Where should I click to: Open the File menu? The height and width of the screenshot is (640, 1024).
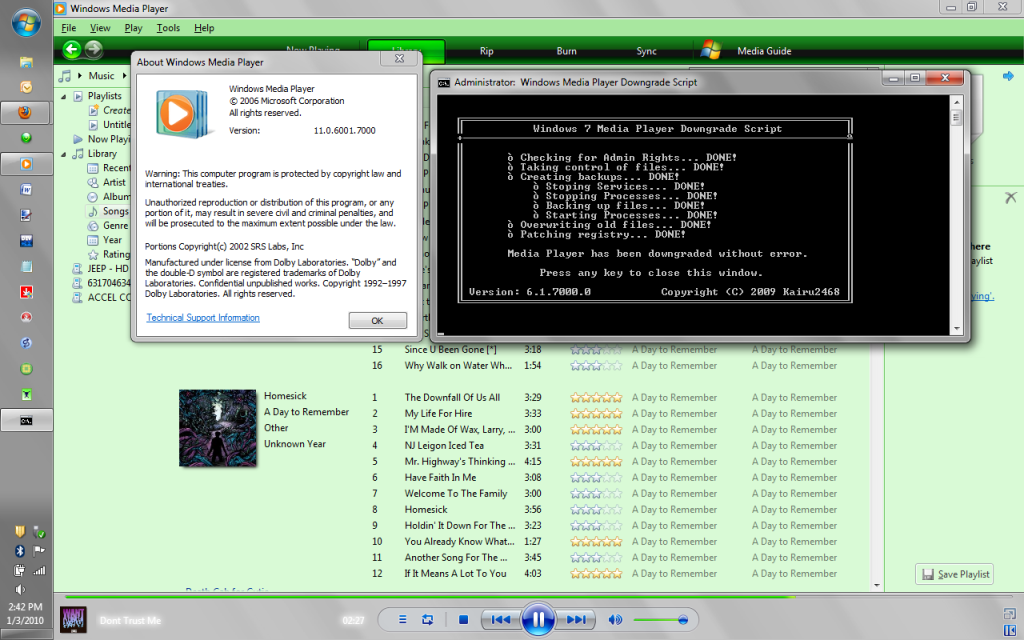click(69, 28)
